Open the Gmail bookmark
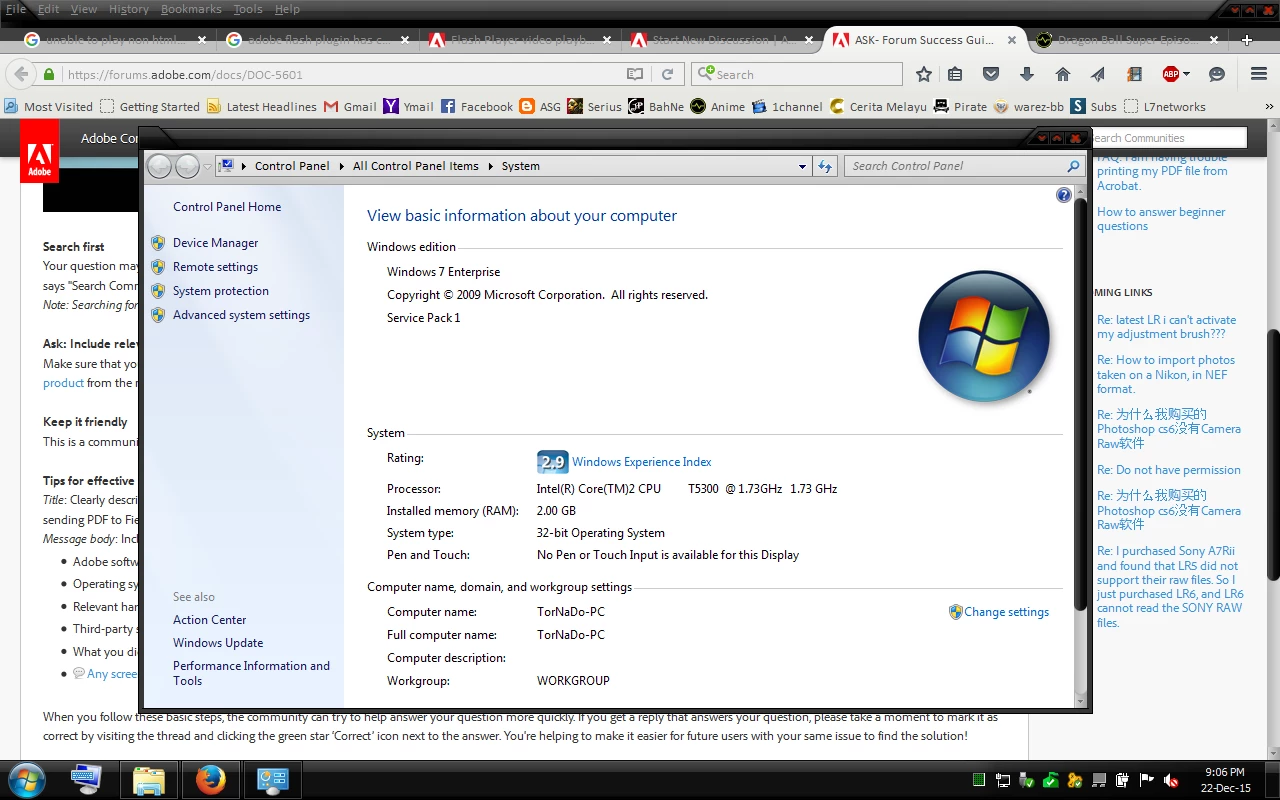Screen dimensions: 1280x800 point(350,106)
